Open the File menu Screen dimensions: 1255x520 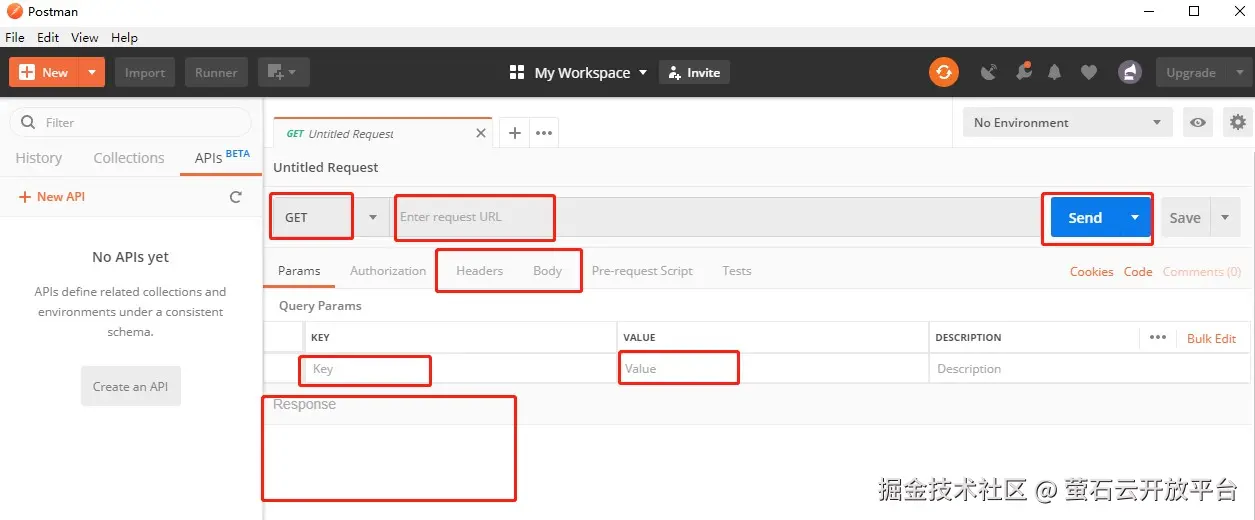pyautogui.click(x=15, y=37)
